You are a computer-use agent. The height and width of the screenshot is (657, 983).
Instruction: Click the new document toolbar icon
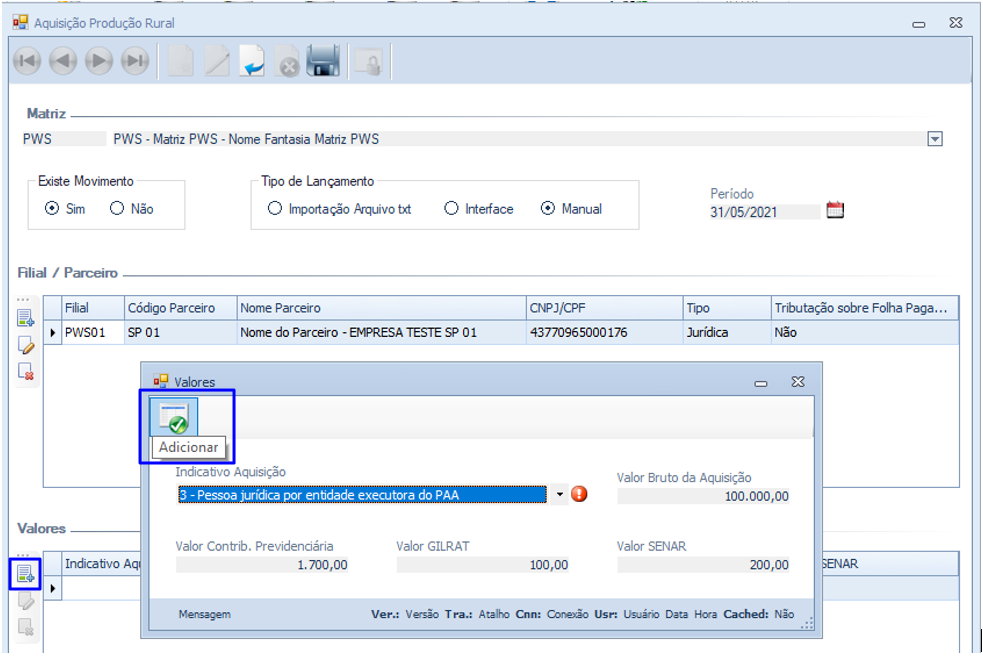(x=181, y=61)
